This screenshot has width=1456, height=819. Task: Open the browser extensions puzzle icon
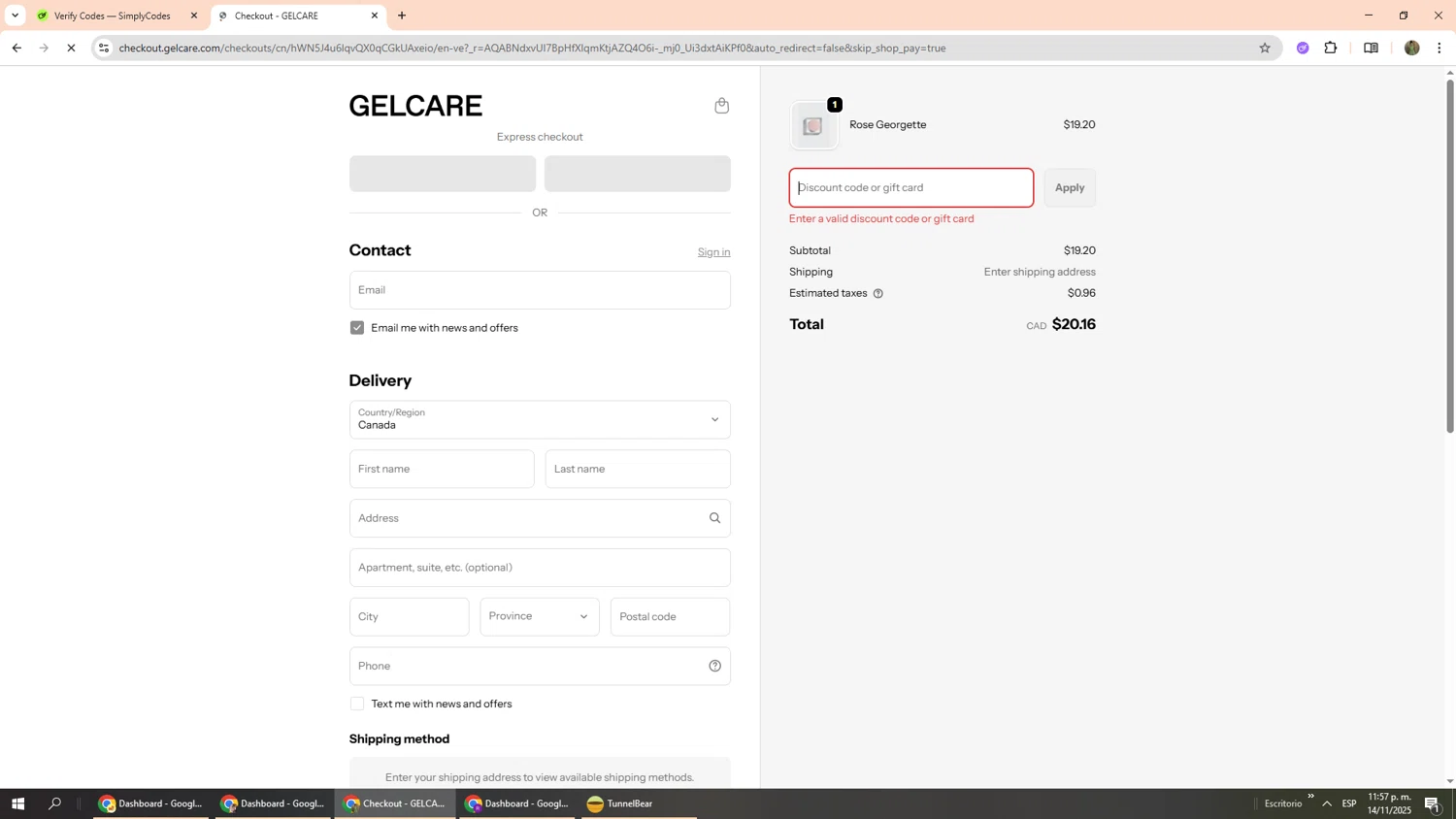1331,48
